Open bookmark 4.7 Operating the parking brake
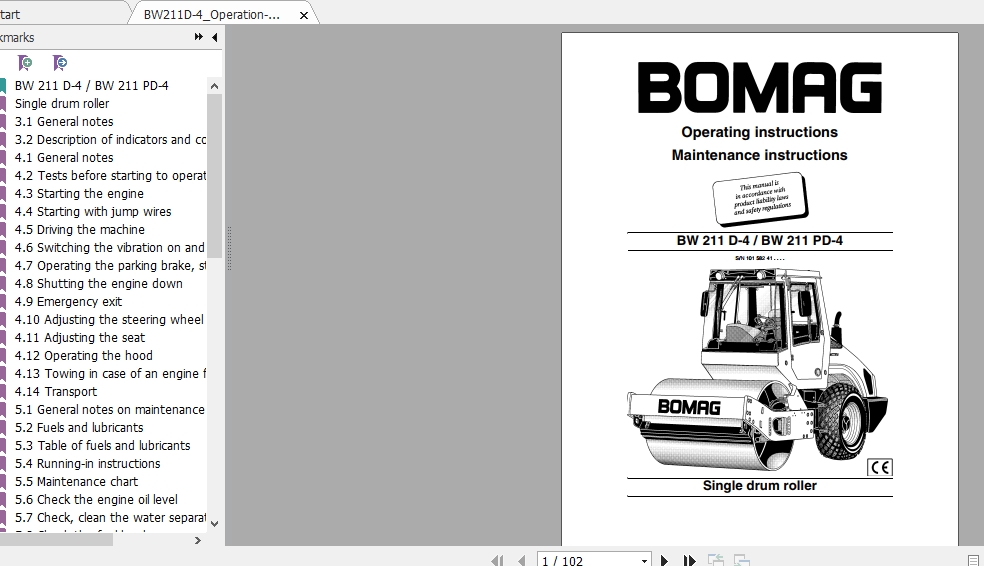The image size is (984, 566). click(110, 265)
